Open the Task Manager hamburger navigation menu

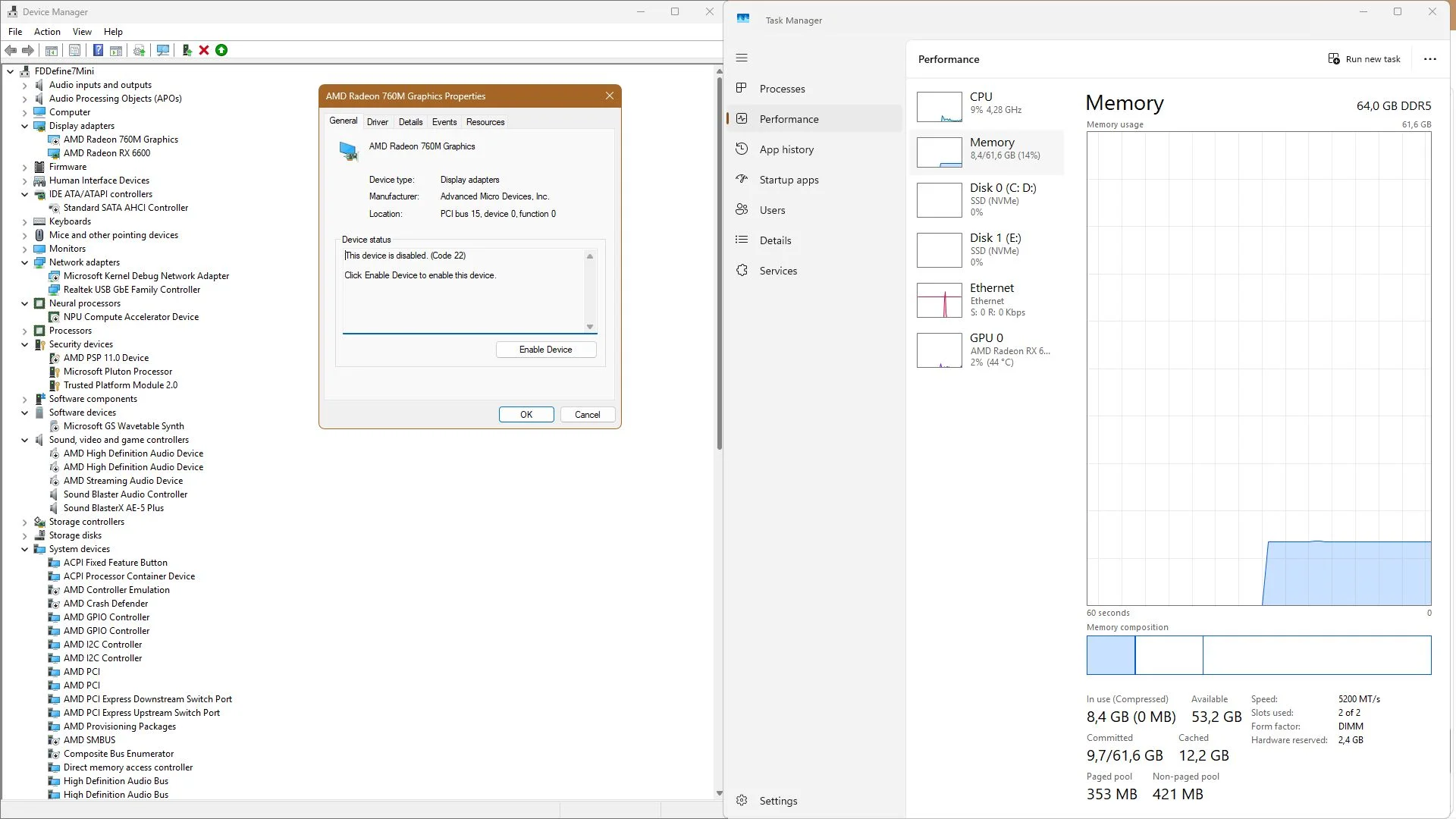(x=742, y=58)
